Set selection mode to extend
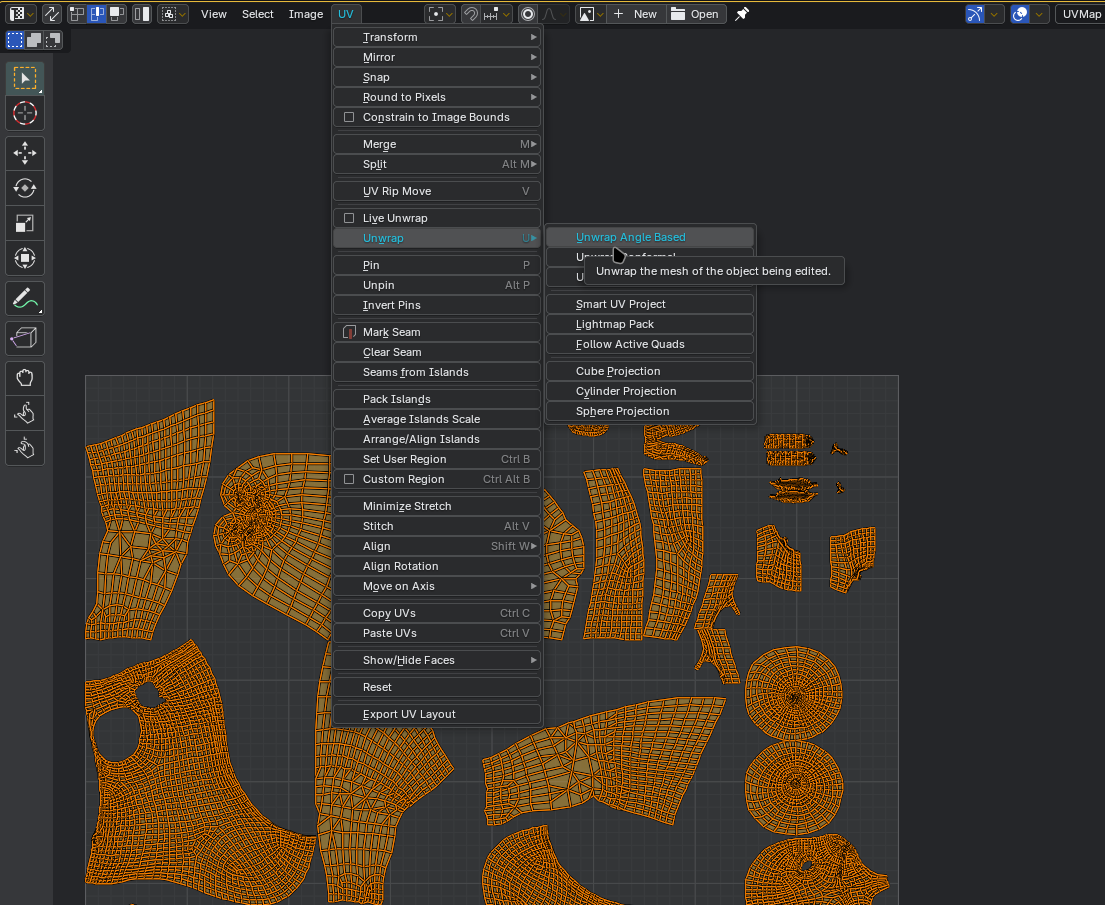This screenshot has height=905, width=1105. tap(34, 40)
